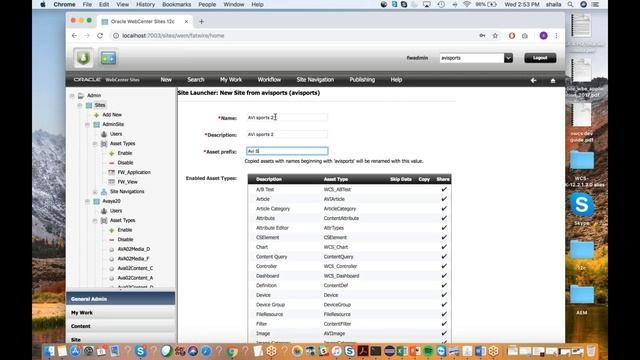Click Users under Avaya20
Viewport: 640px width, 360px height.
tap(116, 211)
